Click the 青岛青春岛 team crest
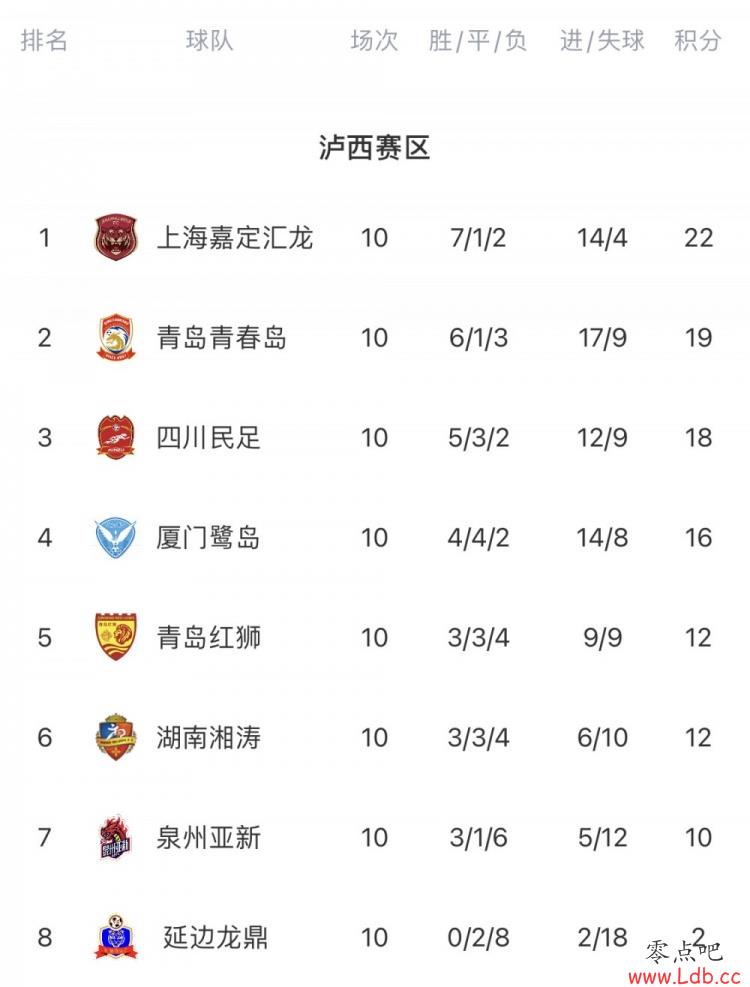The width and height of the screenshot is (750, 987). click(116, 337)
